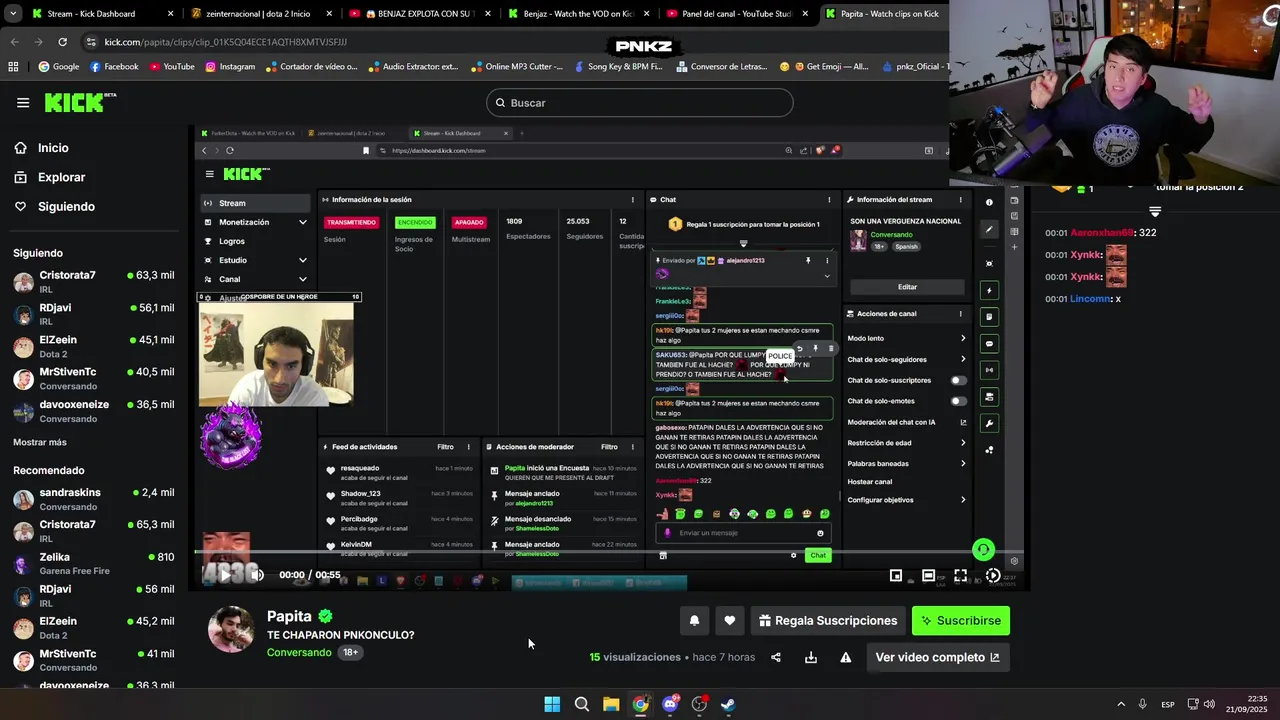
Task: Open the Windows Start menu
Action: tap(552, 704)
